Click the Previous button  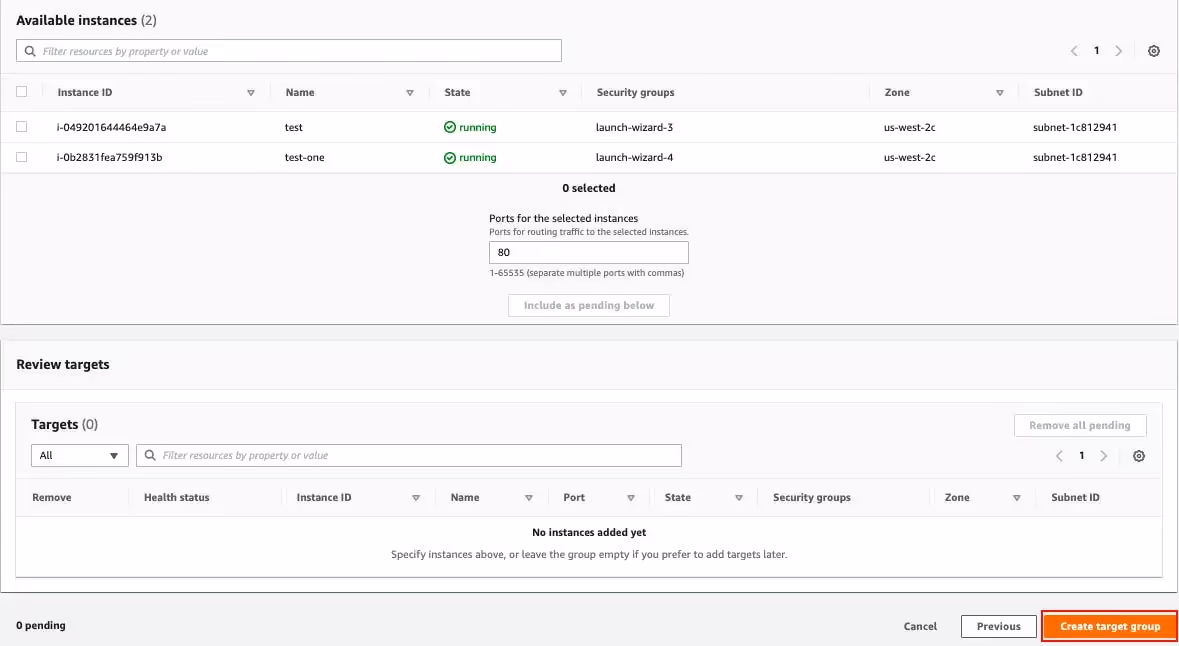coord(998,625)
